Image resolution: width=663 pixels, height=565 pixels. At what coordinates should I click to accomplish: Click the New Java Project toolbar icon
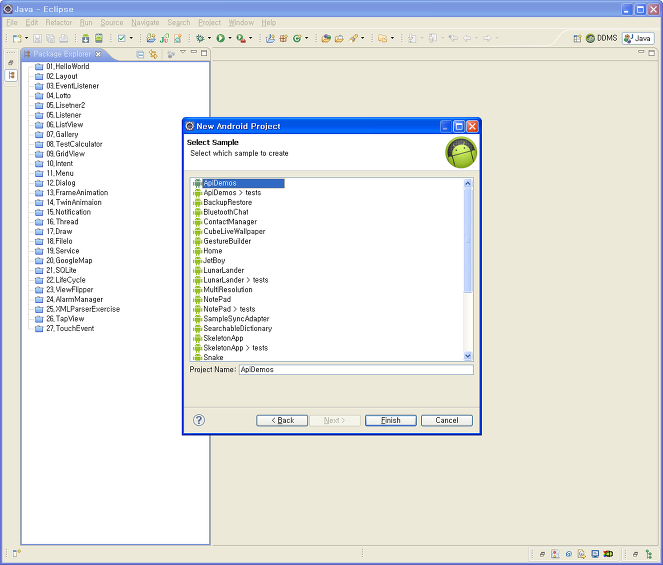[270, 38]
